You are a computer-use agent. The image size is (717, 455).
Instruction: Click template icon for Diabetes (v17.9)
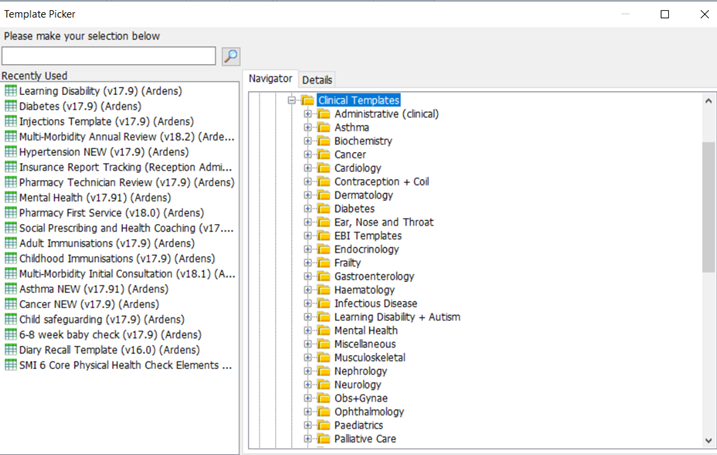click(11, 106)
